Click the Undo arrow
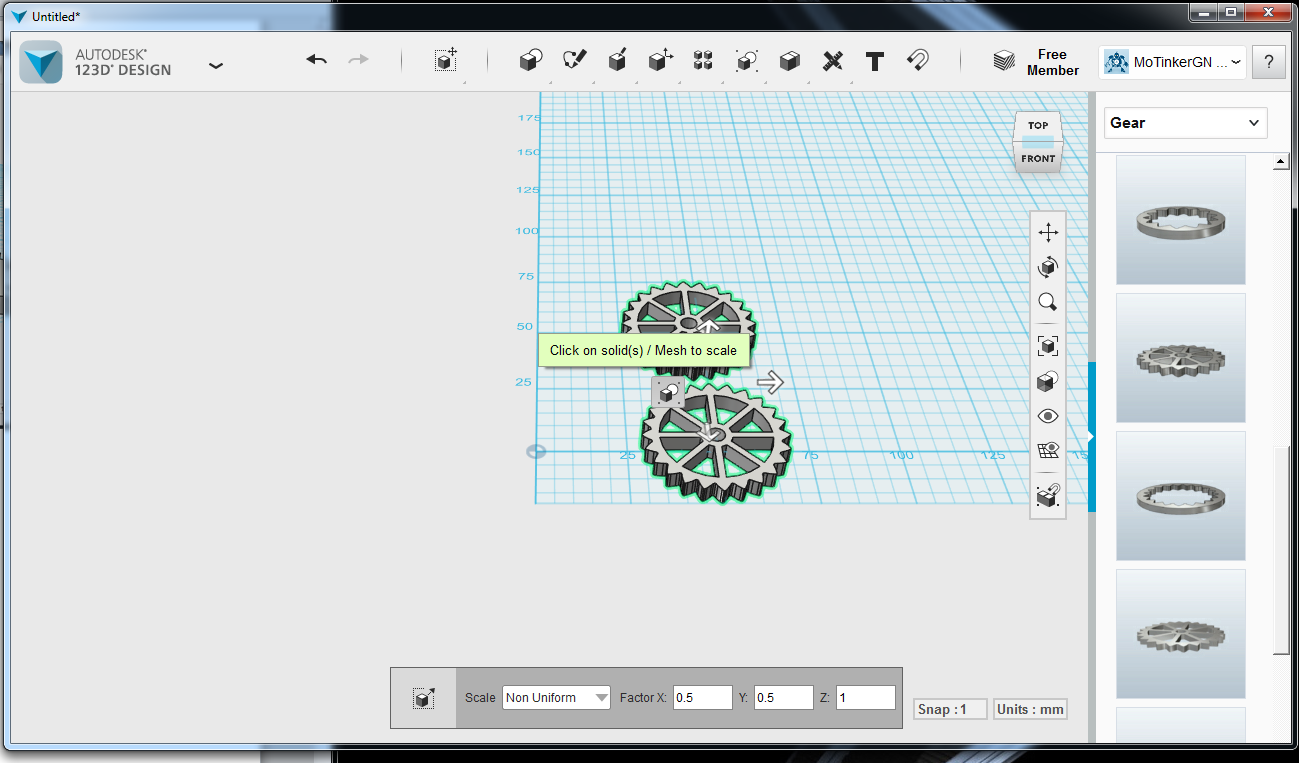 (x=317, y=60)
